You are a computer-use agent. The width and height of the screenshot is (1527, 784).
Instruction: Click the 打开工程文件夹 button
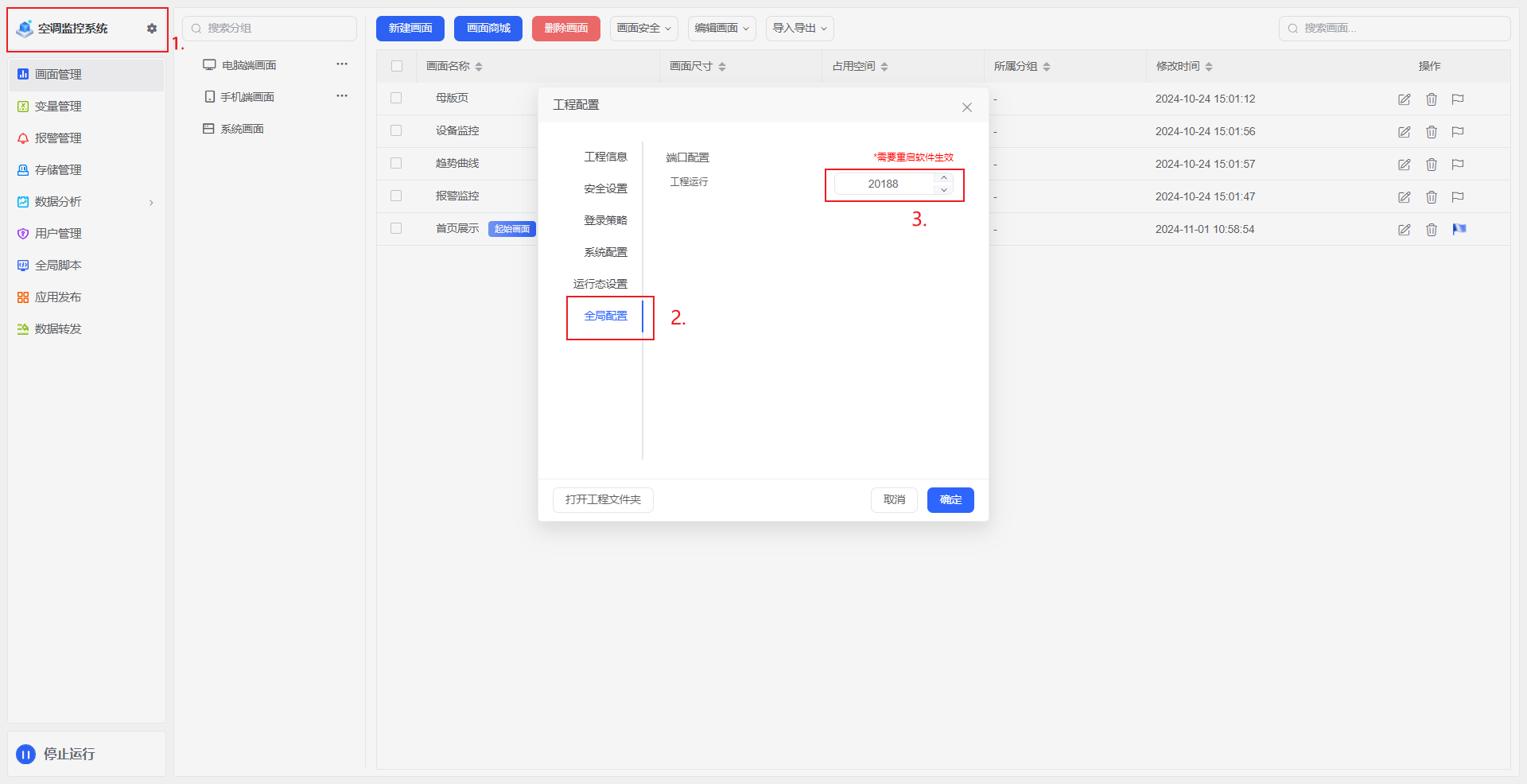603,500
